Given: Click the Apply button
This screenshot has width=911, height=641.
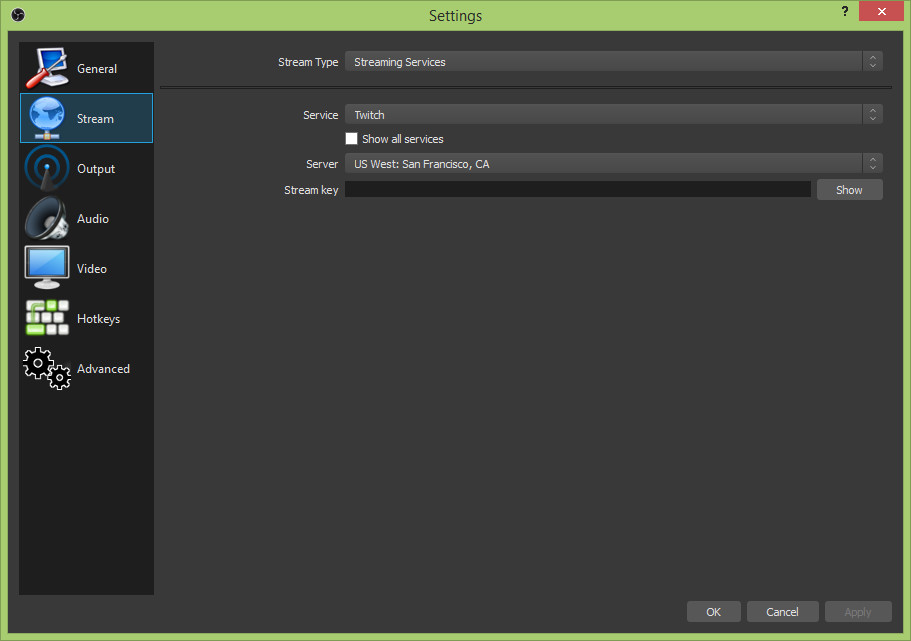Looking at the screenshot, I should tap(858, 611).
